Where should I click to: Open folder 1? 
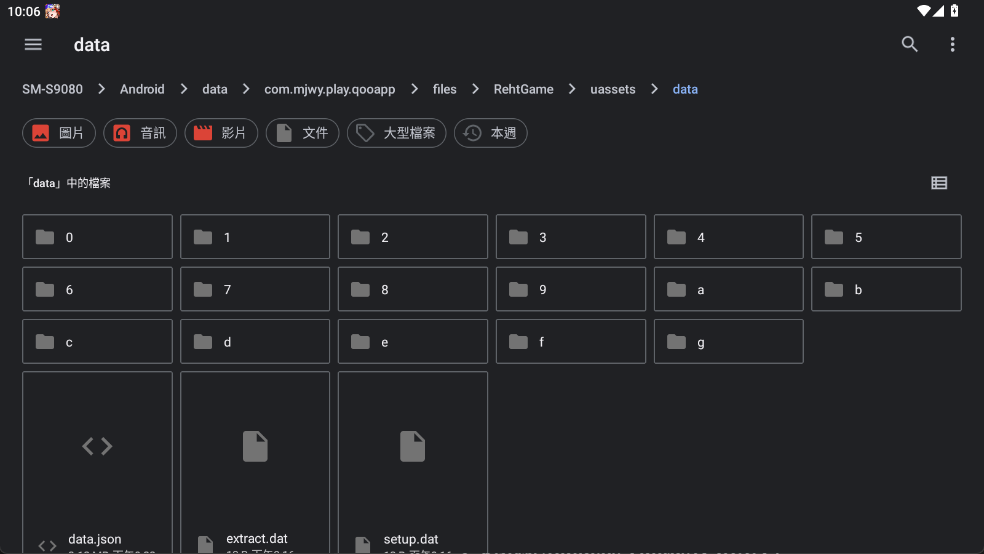(x=255, y=237)
